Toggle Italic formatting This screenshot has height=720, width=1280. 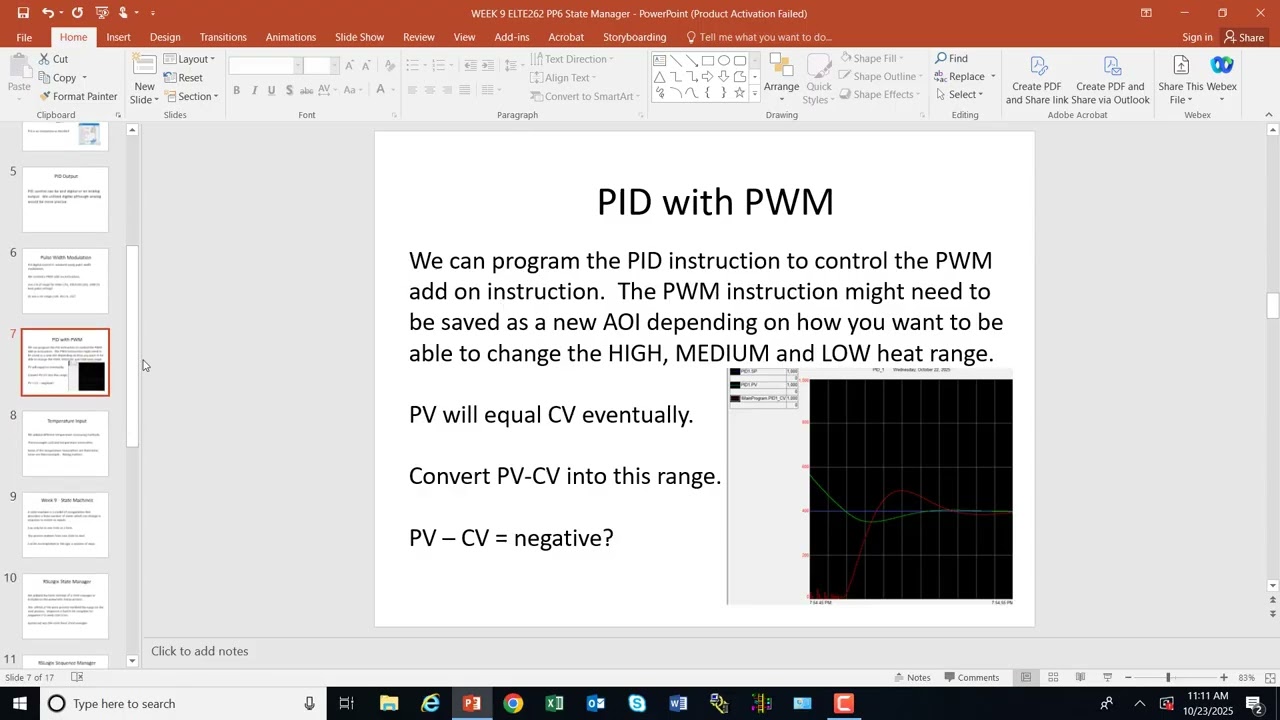point(254,90)
